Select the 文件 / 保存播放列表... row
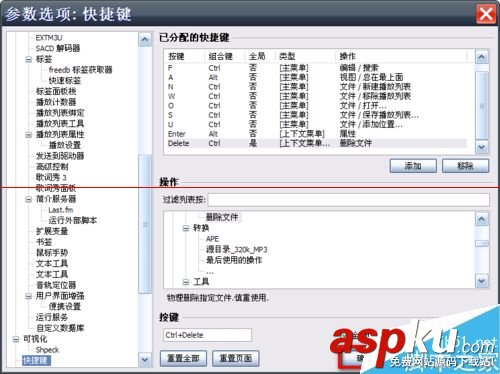 (x=317, y=115)
